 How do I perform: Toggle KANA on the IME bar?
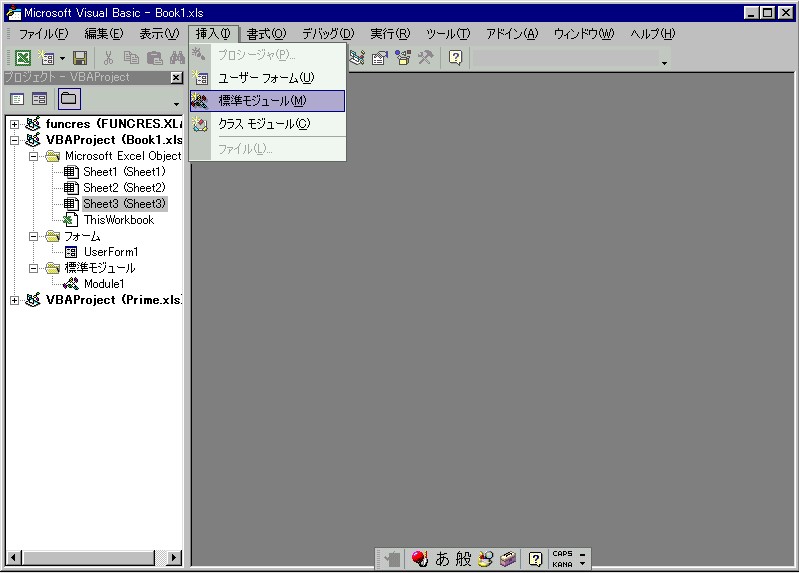(562, 564)
